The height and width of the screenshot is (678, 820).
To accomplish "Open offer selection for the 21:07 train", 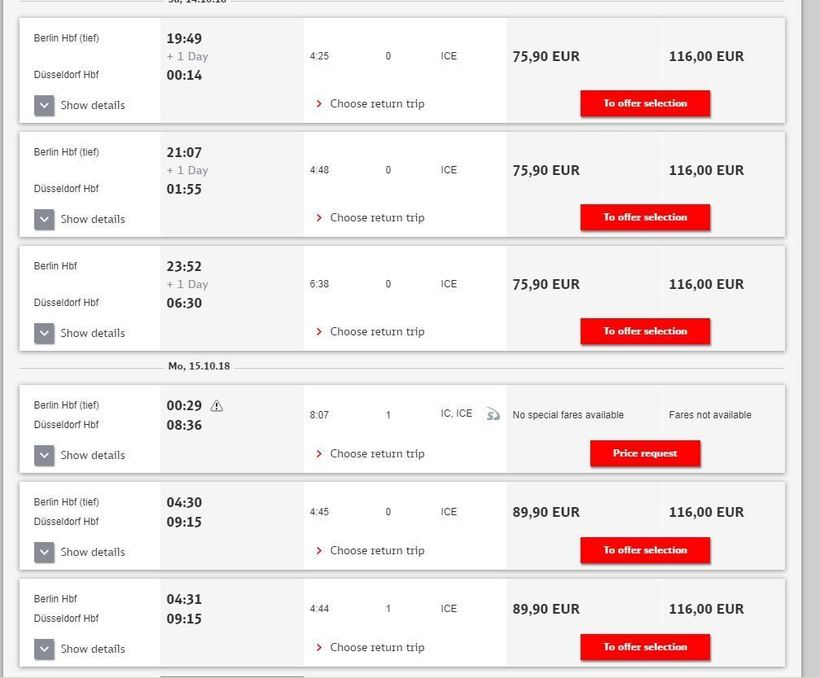I will click(645, 217).
